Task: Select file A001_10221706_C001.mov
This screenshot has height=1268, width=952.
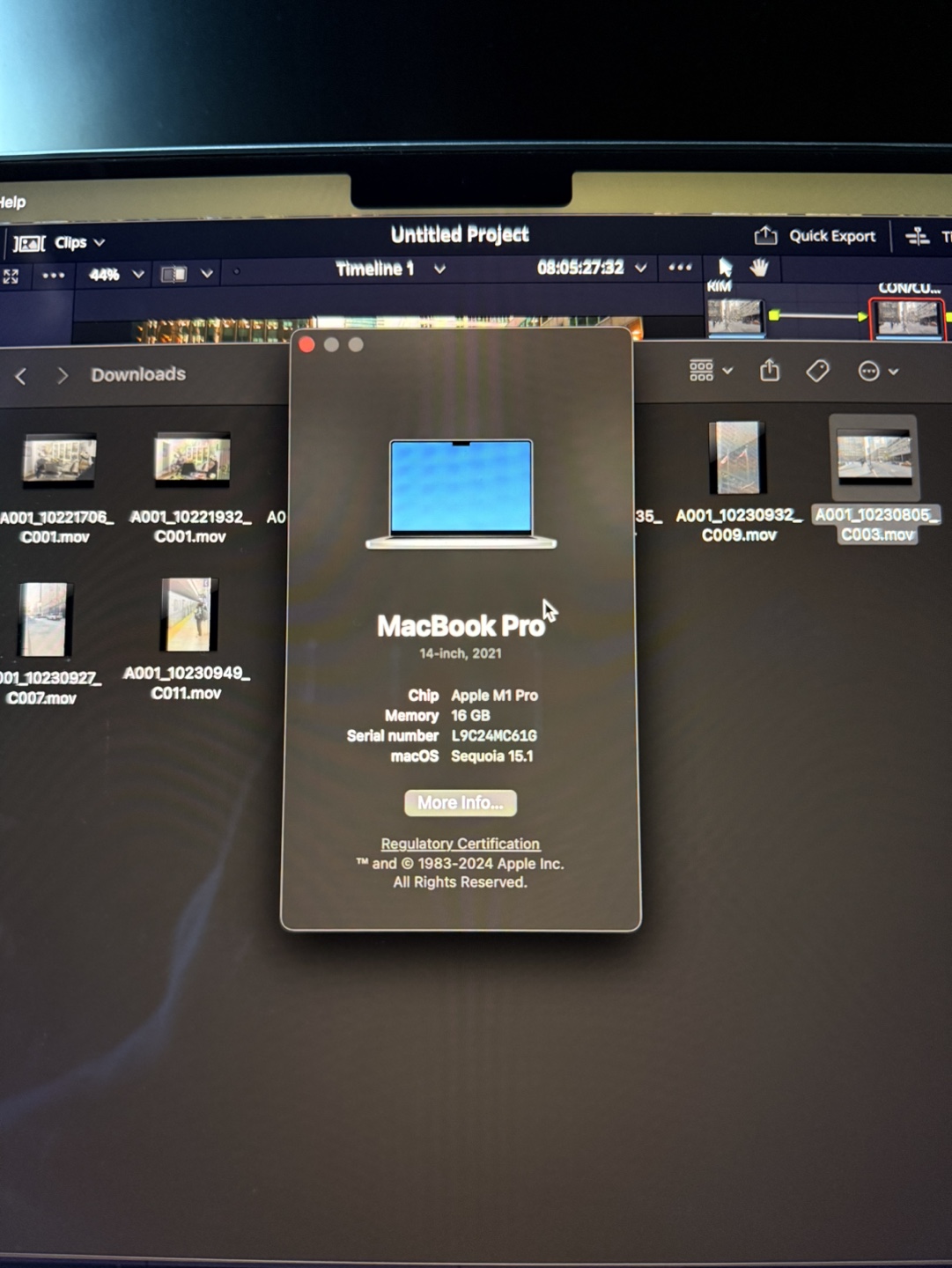Action: coord(58,460)
